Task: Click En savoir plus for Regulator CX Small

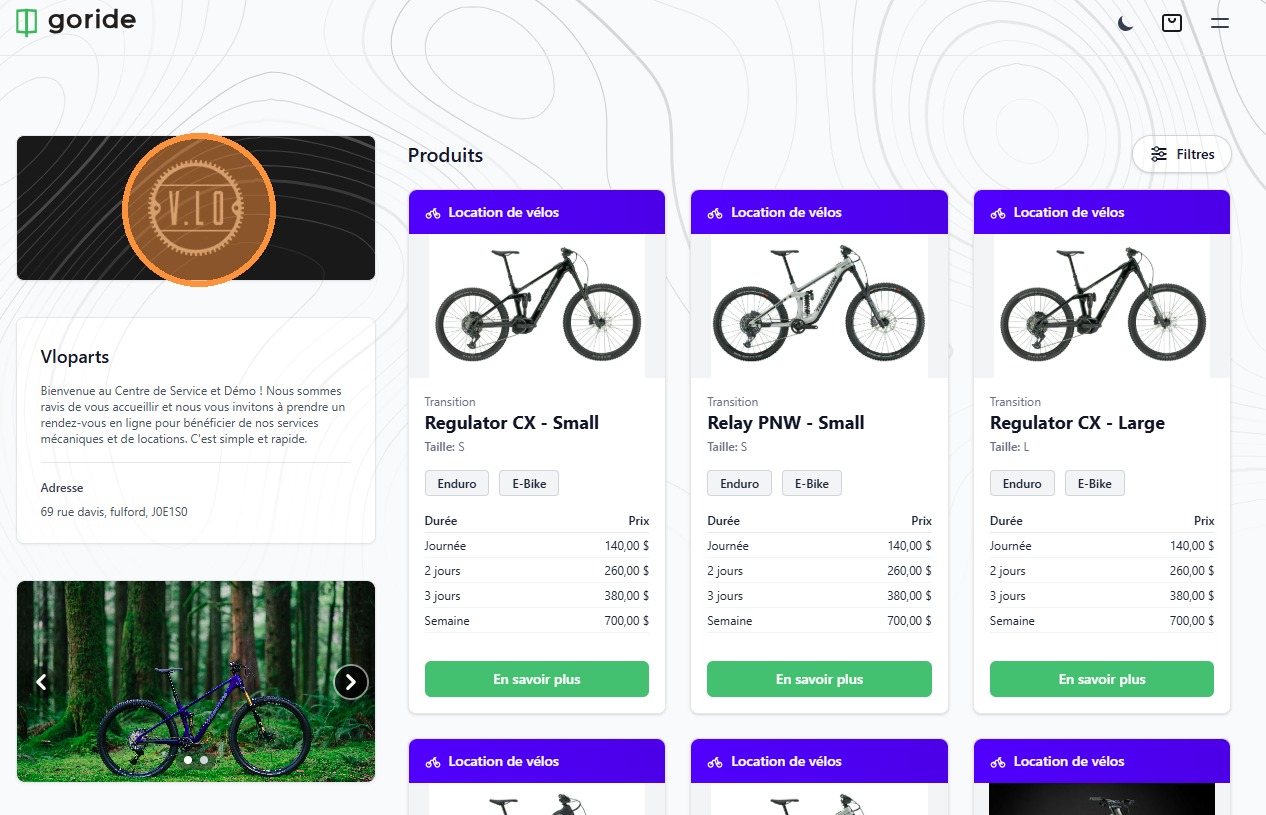Action: pyautogui.click(x=537, y=679)
